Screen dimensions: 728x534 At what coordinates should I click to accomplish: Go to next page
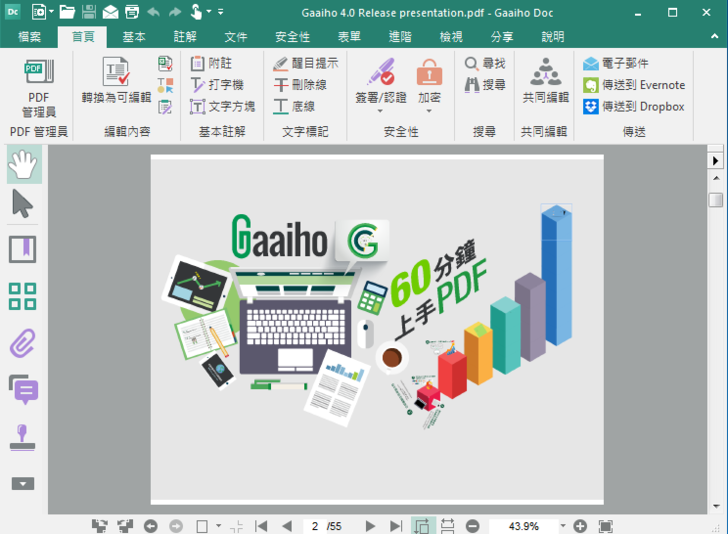tap(370, 526)
